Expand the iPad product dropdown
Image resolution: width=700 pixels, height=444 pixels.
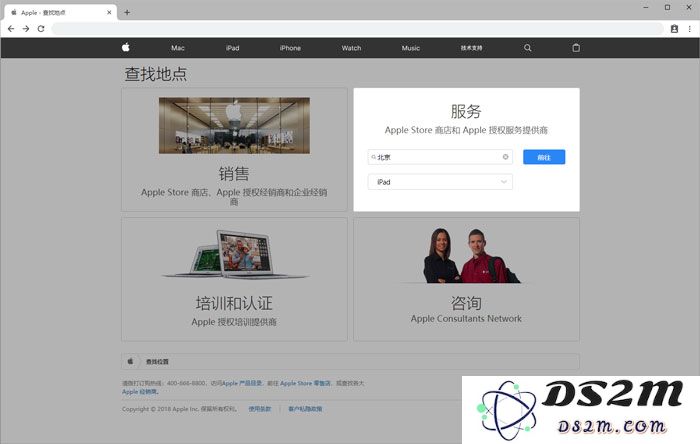pos(440,182)
